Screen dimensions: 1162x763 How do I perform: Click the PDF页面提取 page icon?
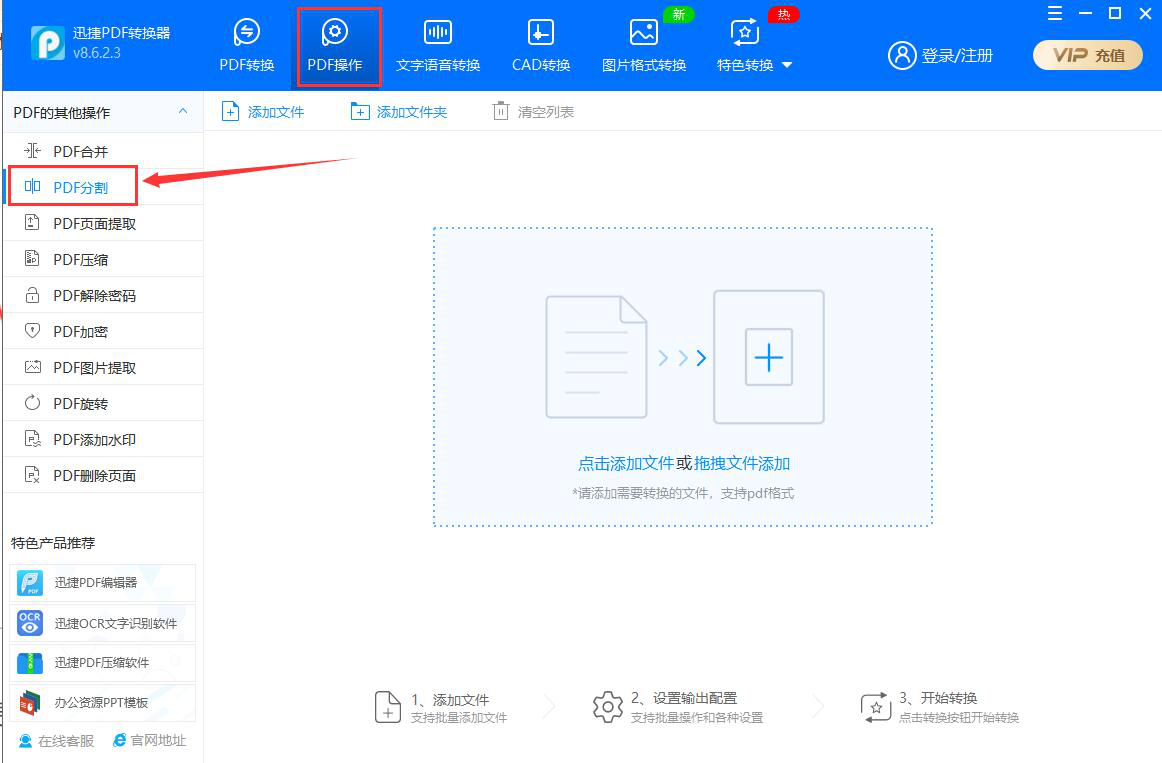[32, 221]
